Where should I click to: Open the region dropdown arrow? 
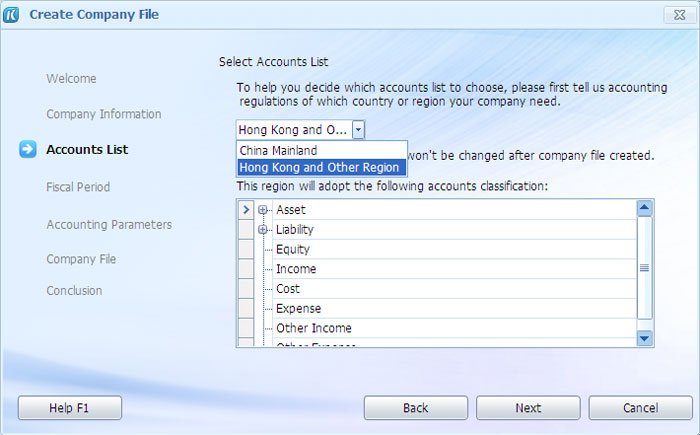coord(358,130)
